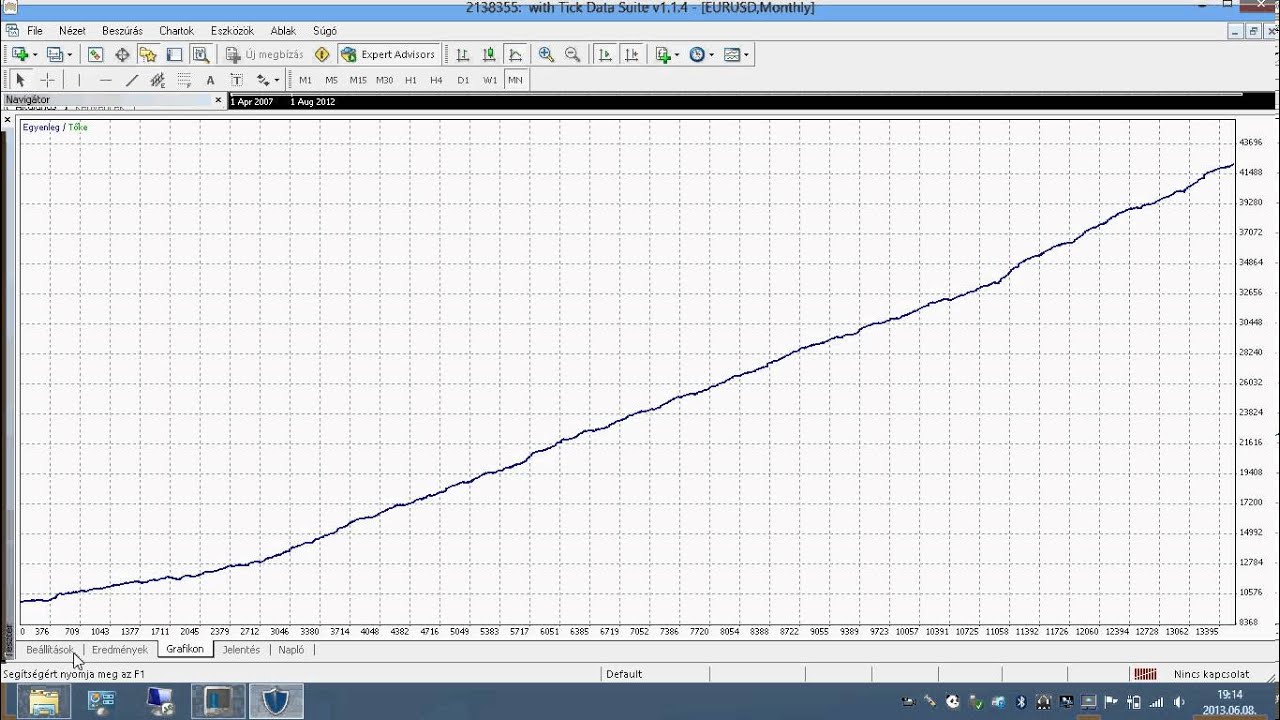Image resolution: width=1280 pixels, height=720 pixels.
Task: Open the Súgó menu
Action: tap(325, 31)
